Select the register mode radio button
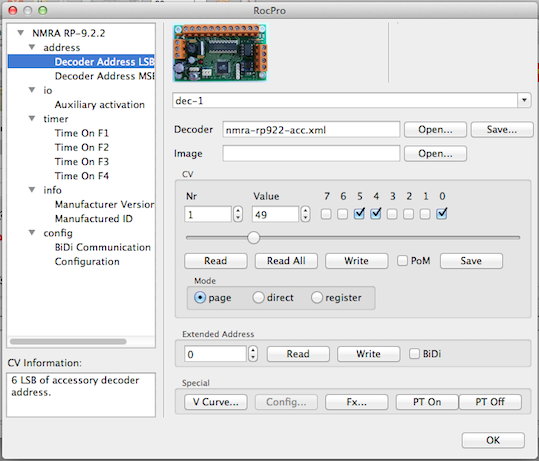Viewport: 539px width, 461px height. point(317,297)
